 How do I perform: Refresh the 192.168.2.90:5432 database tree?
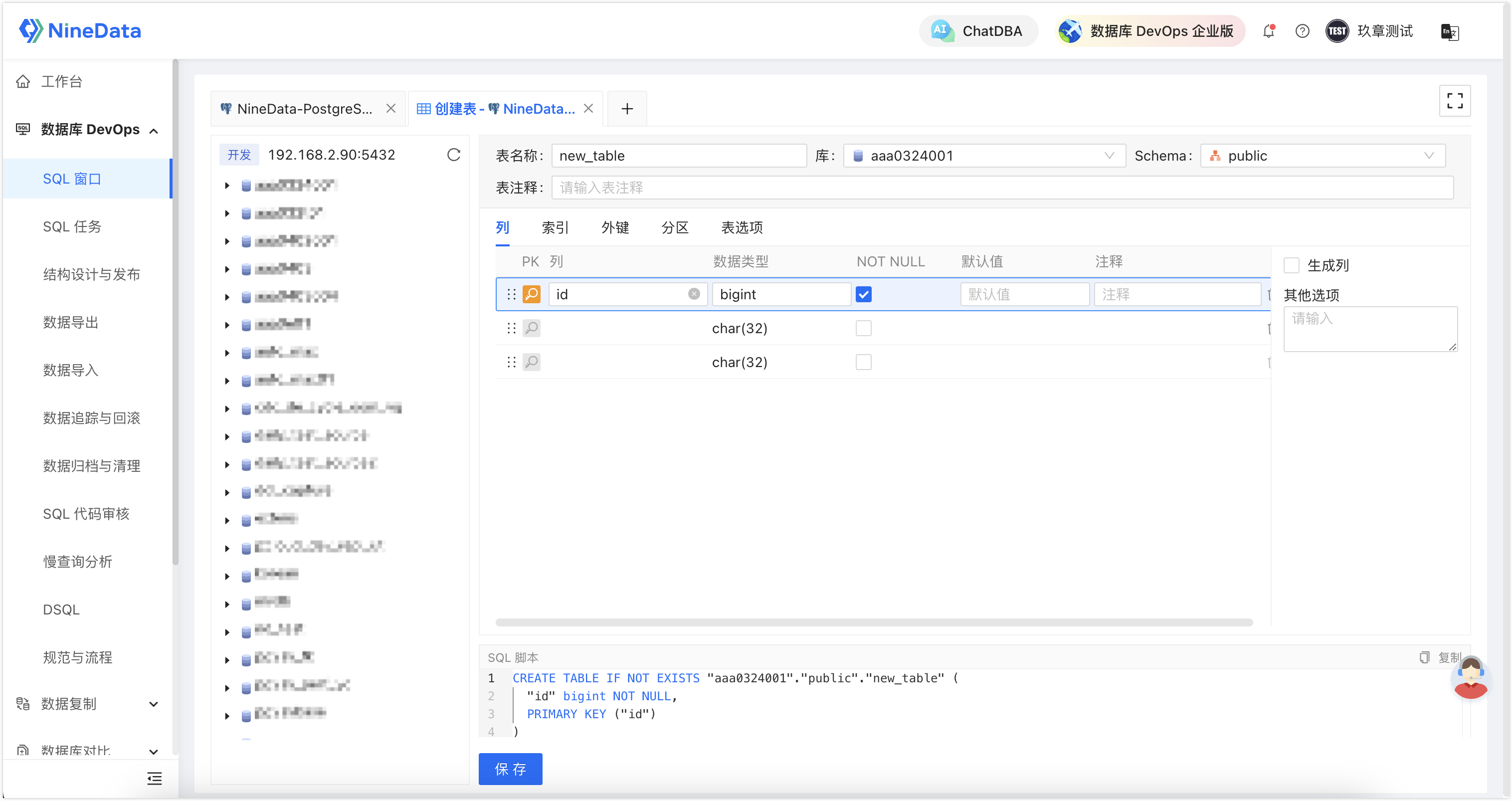coord(453,155)
